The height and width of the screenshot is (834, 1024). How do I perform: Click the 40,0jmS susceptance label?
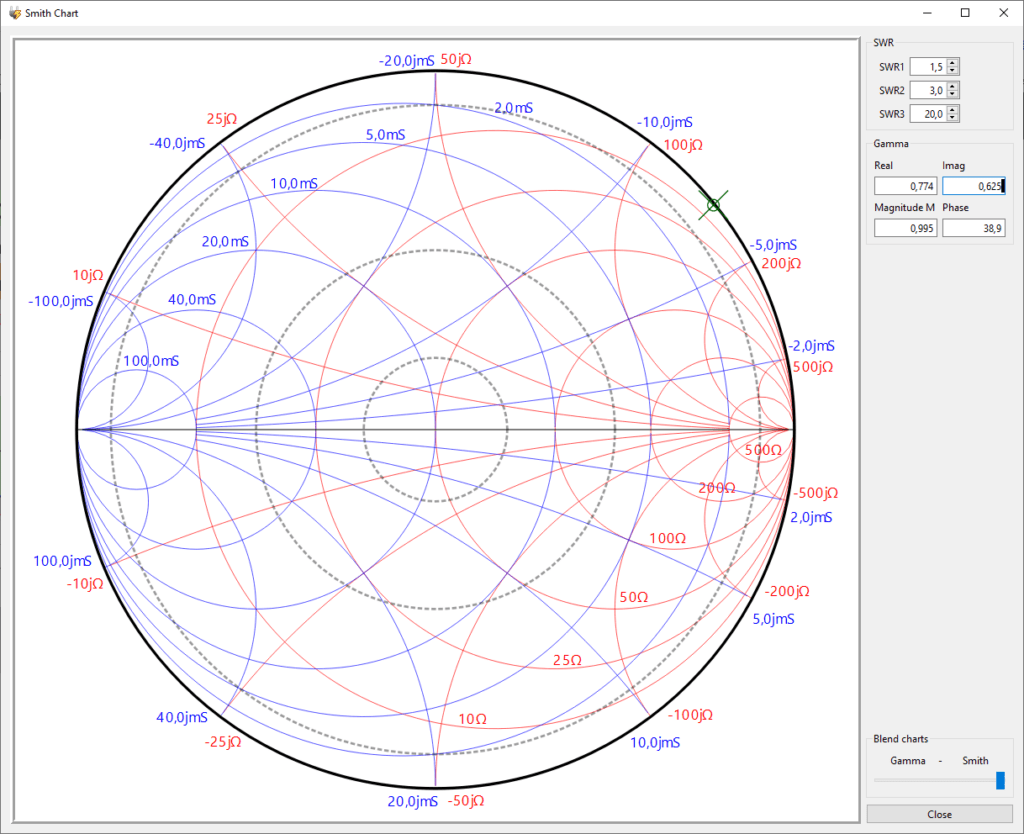tap(182, 718)
